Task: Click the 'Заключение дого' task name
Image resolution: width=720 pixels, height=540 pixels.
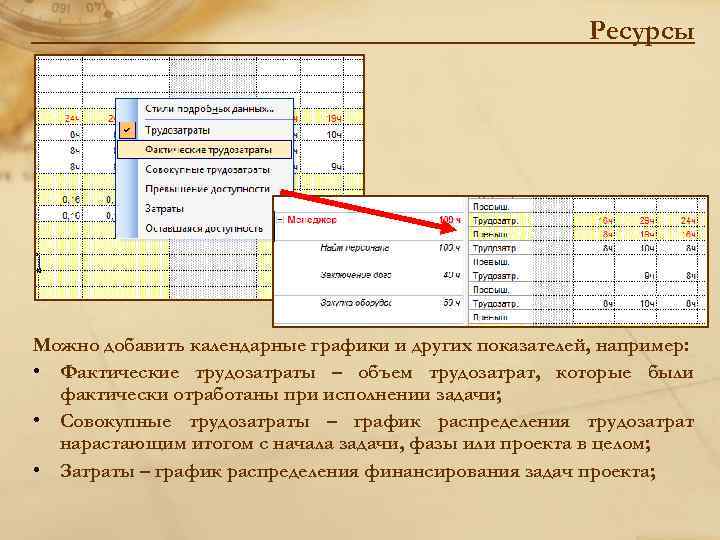Action: pos(356,275)
